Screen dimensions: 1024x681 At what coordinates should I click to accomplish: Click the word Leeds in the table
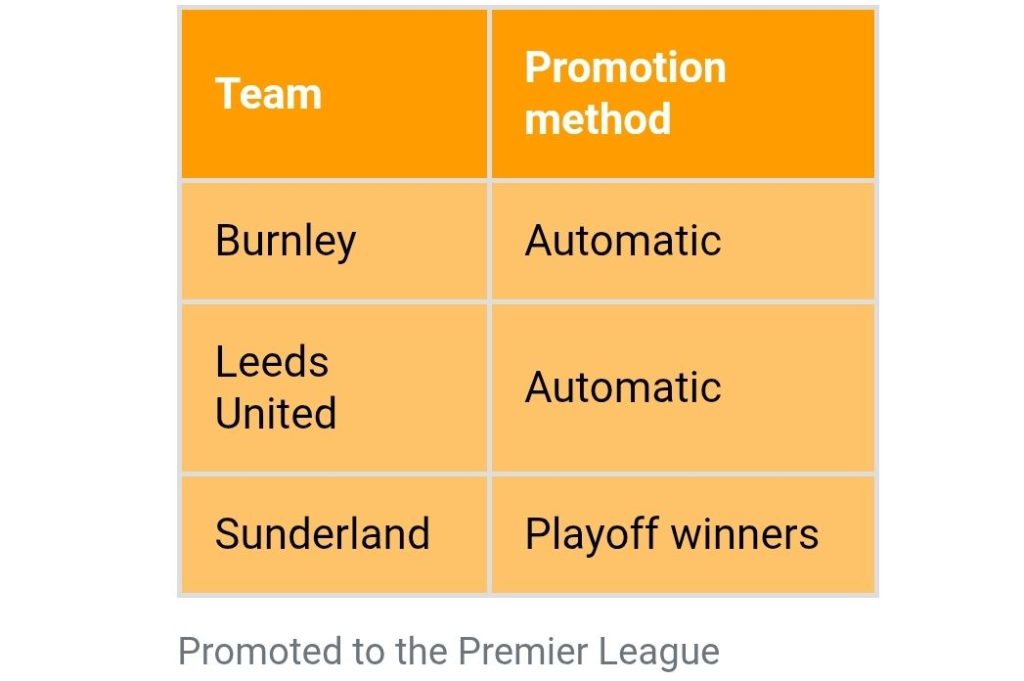coord(272,362)
